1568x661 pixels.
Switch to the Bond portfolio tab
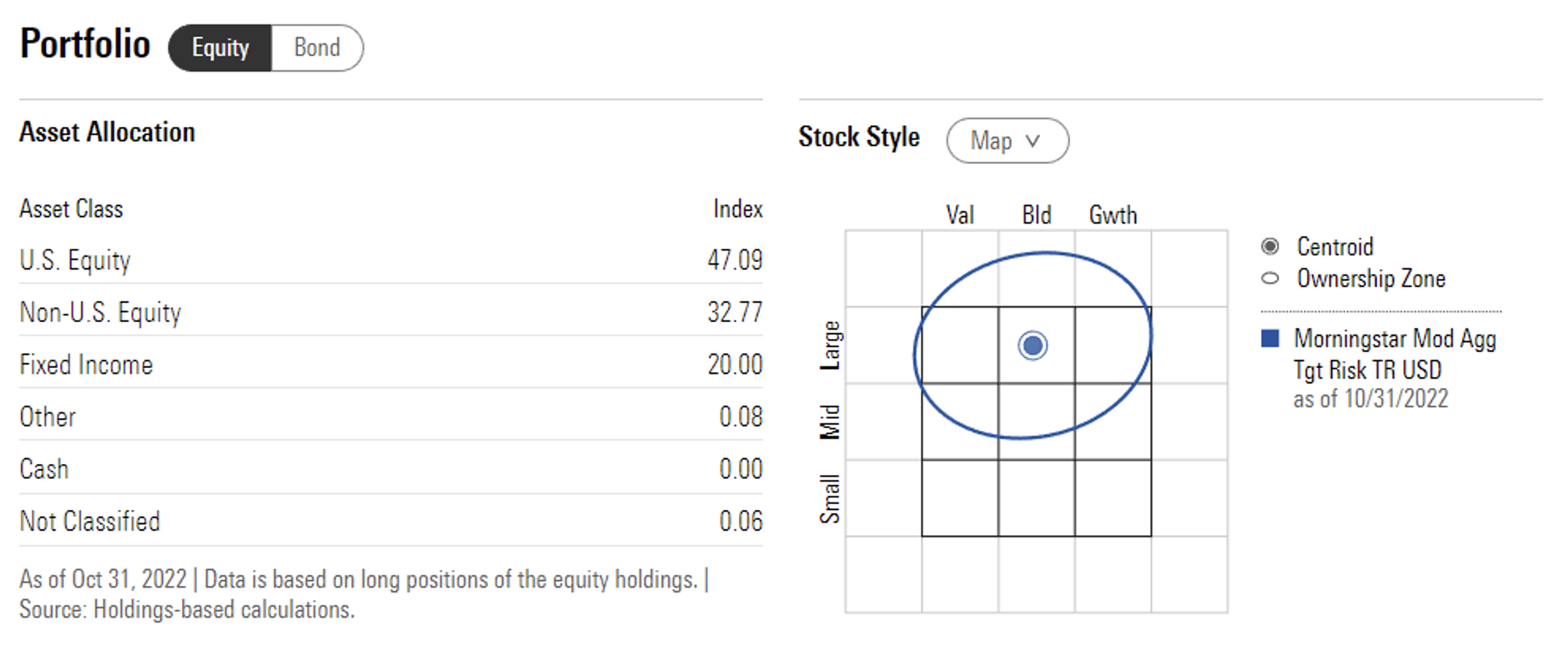coord(317,48)
